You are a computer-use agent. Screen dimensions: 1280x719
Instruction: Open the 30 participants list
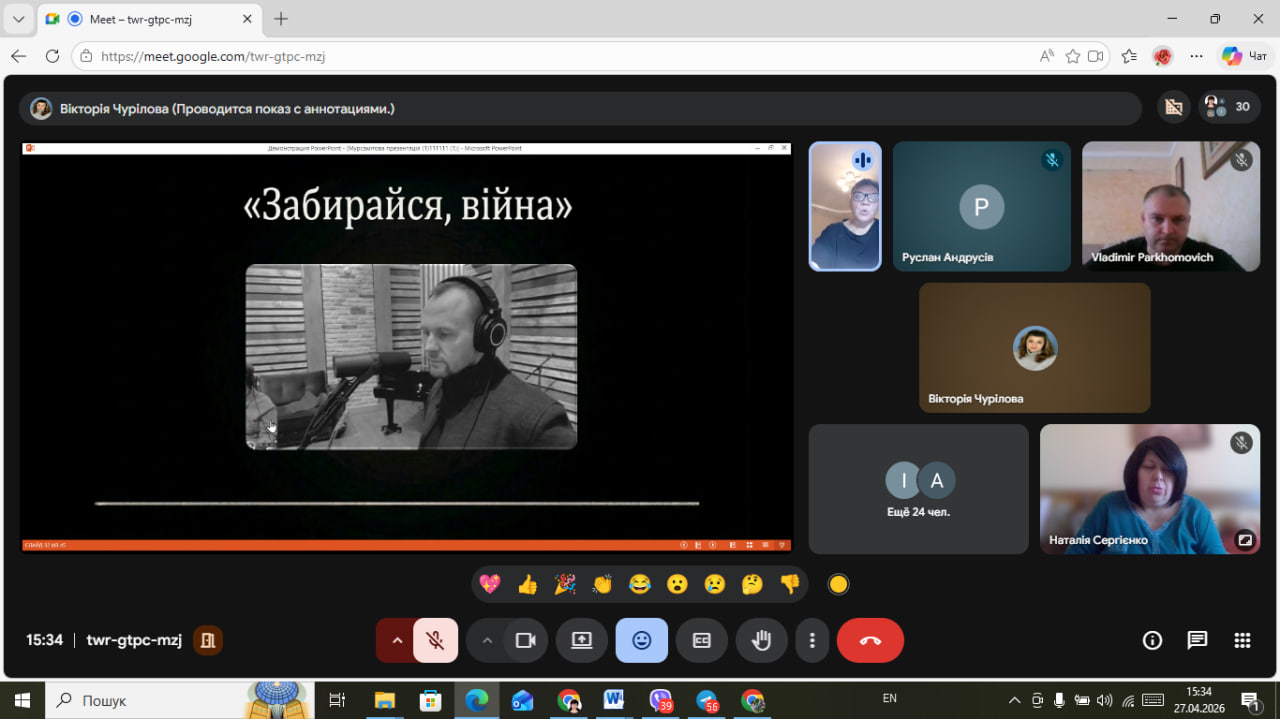point(1229,107)
